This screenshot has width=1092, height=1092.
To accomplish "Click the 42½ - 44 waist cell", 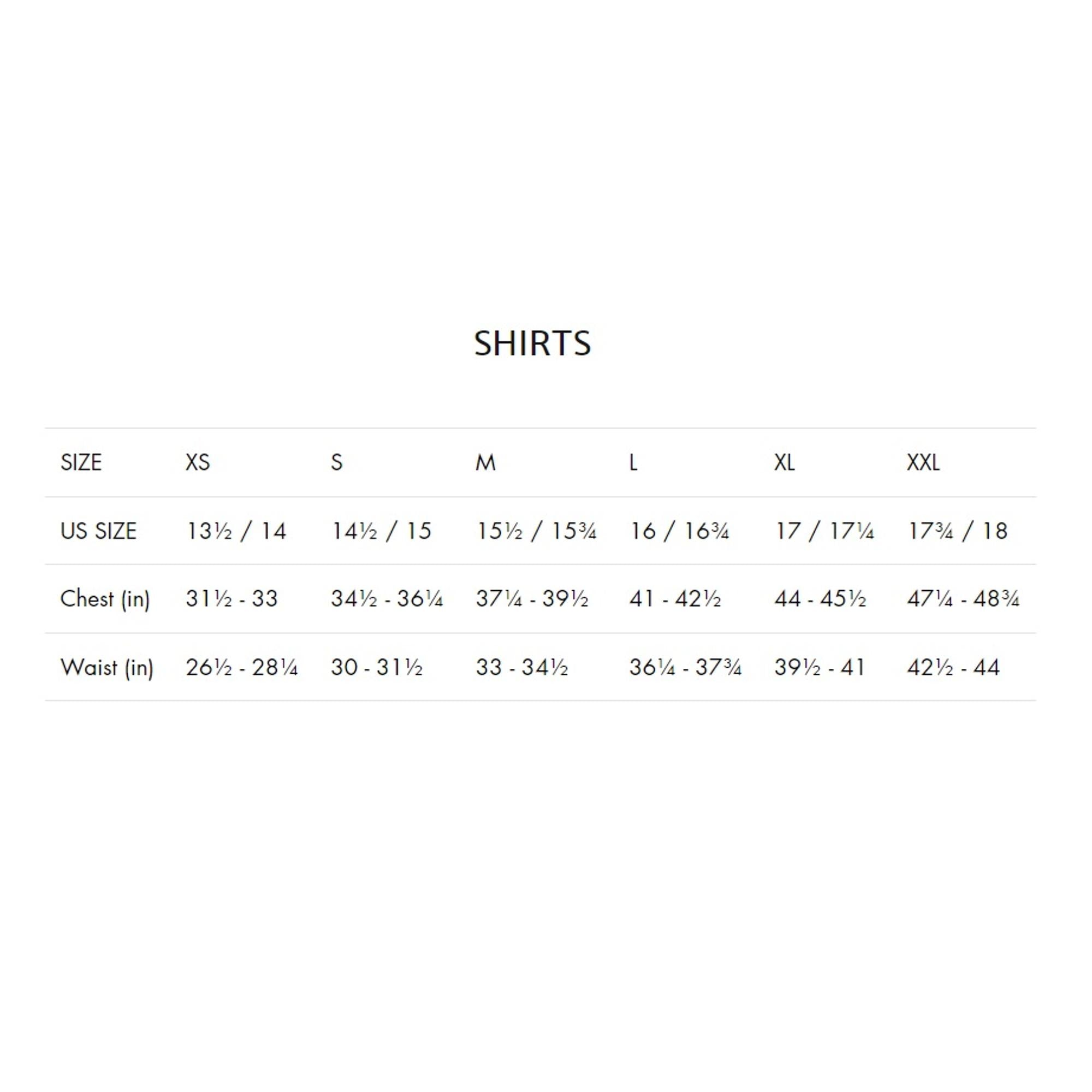I will [953, 668].
